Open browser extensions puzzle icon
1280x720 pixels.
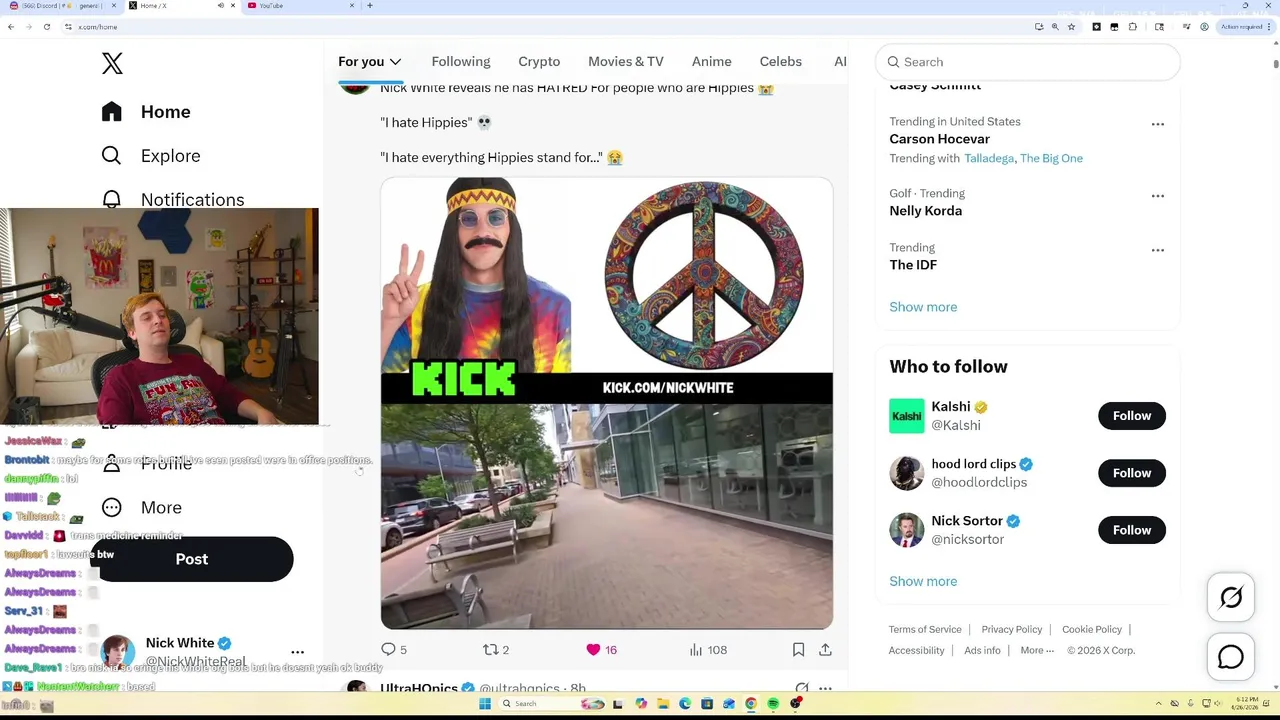tap(1132, 27)
